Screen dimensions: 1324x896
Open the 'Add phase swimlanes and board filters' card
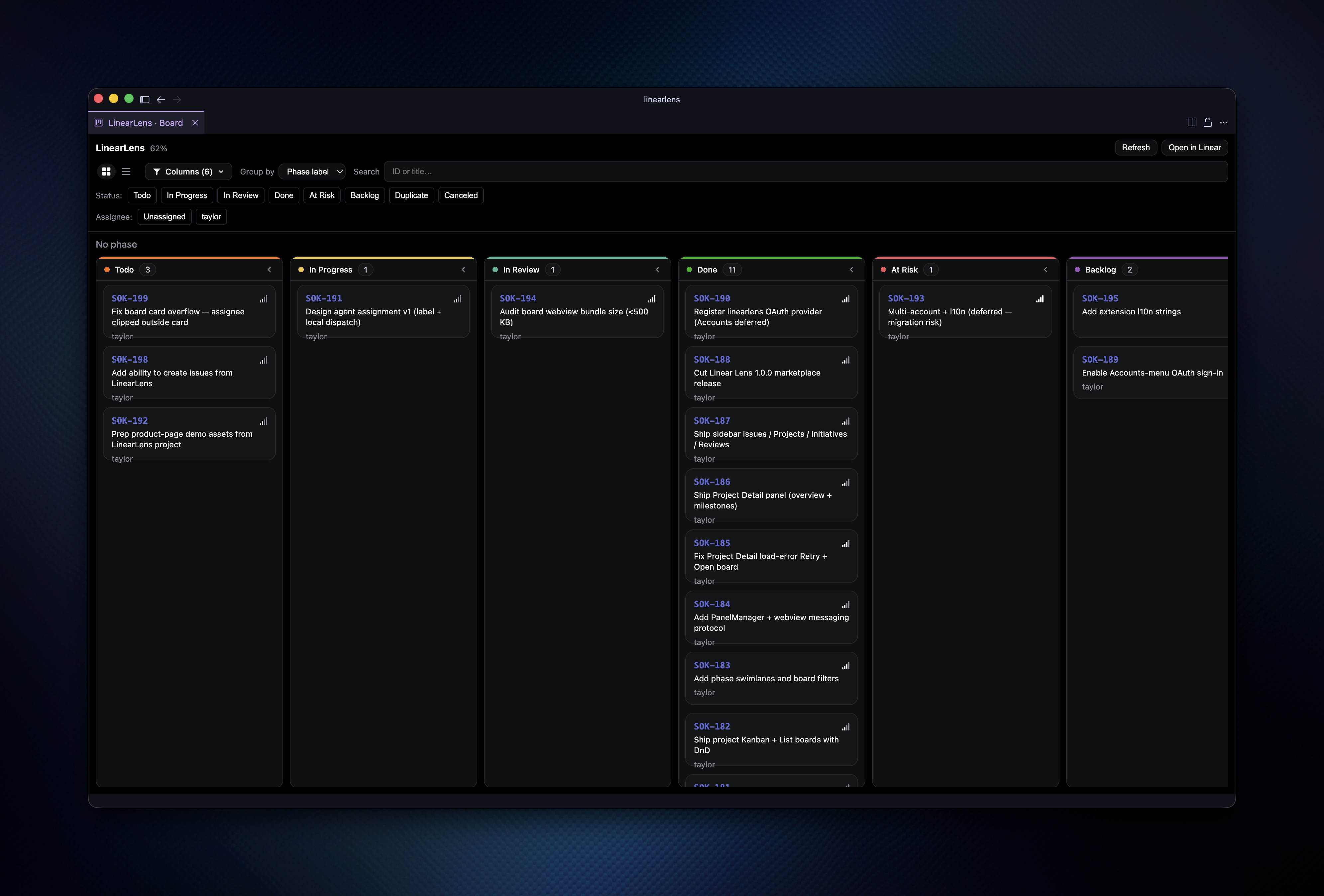pyautogui.click(x=771, y=678)
